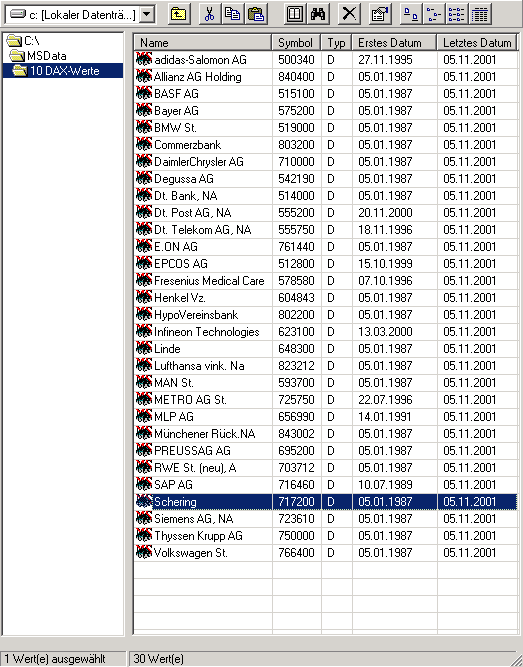Toggle the split-pane view icon
This screenshot has height=667, width=523.
(295, 14)
